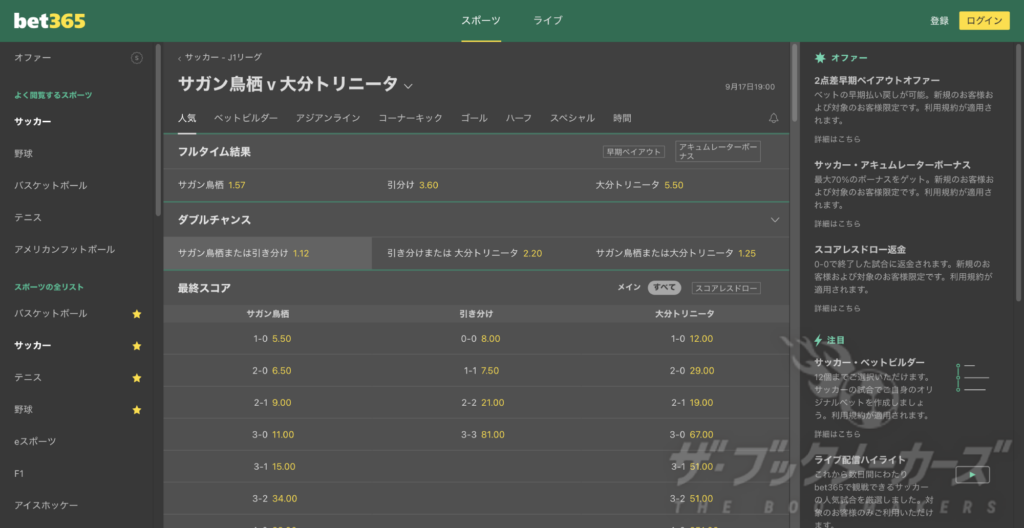Open 詳細はこちら under スコアレスドロー返金
Image resolution: width=1024 pixels, height=528 pixels.
(837, 308)
